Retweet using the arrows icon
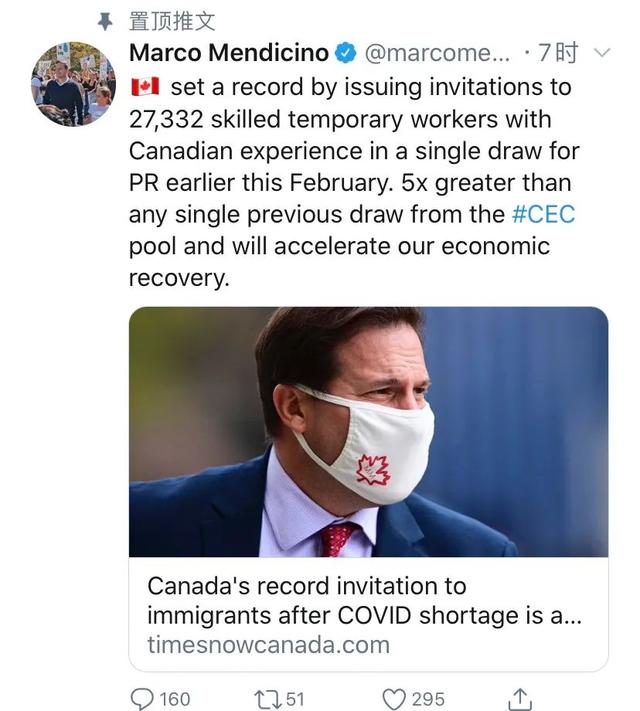Screen dimensions: 640x711 pyautogui.click(x=265, y=698)
